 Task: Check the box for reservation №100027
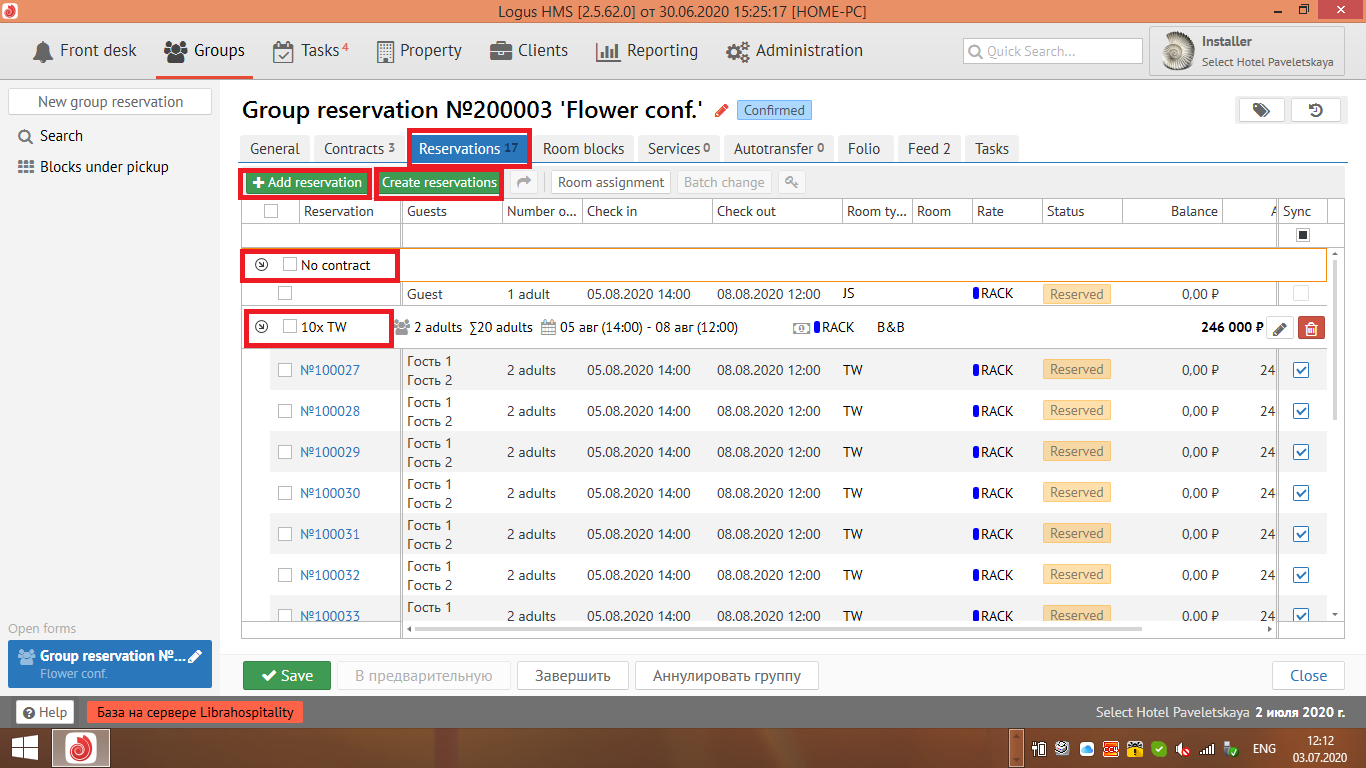point(285,370)
